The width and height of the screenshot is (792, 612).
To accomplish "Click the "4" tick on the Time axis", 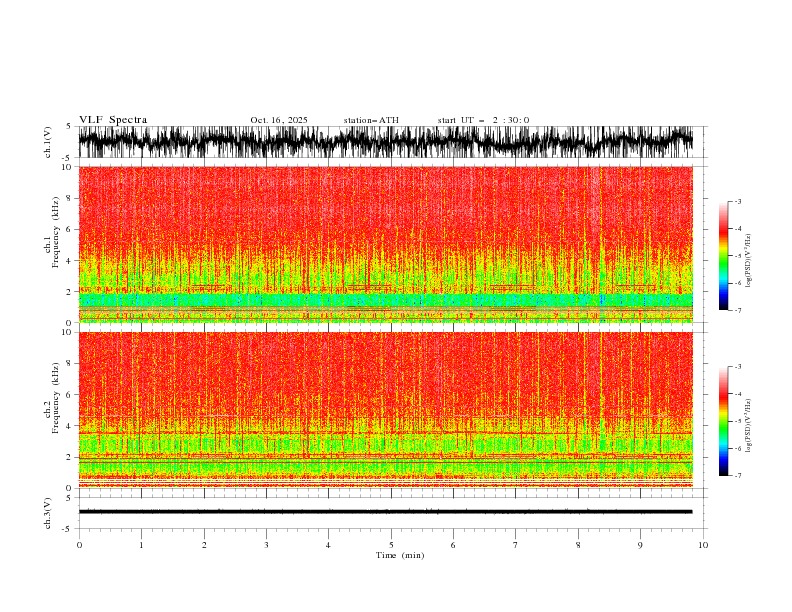I will (328, 545).
